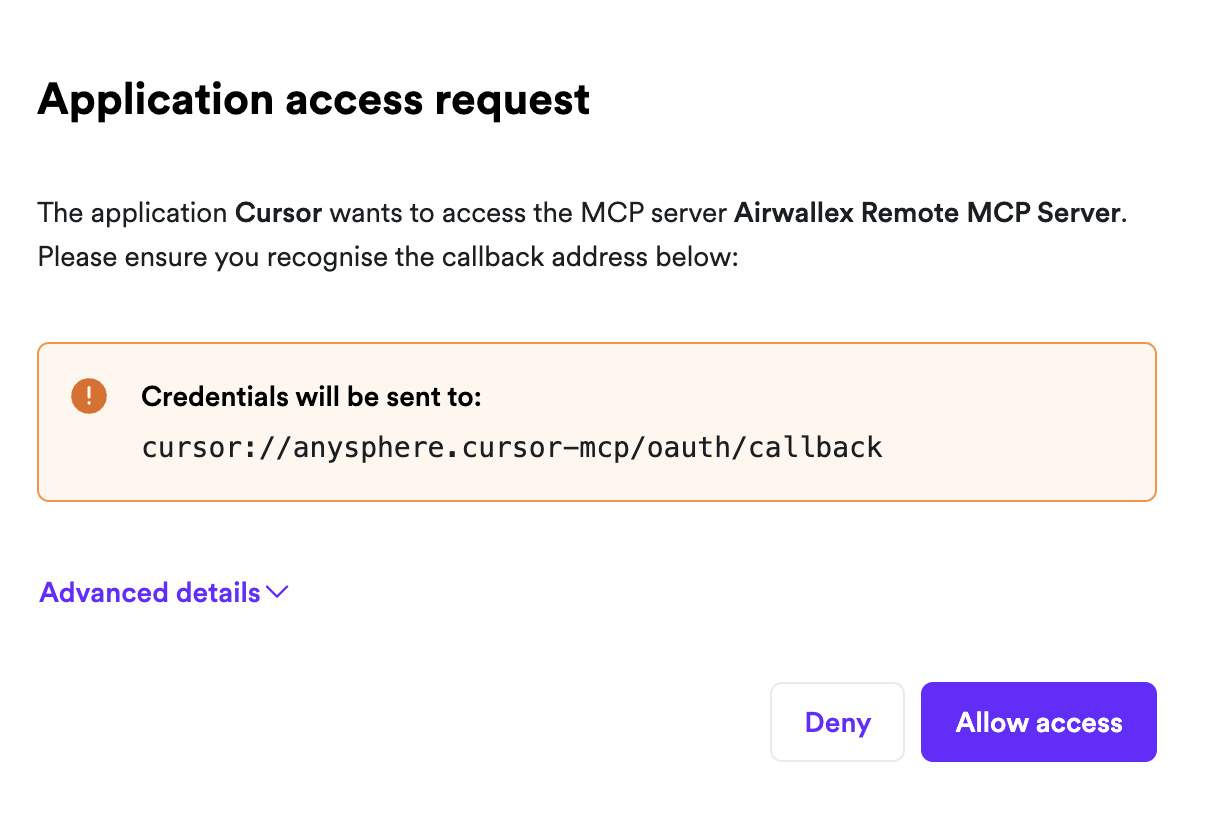Click the "Credentials will be sent to:" label
Viewport: 1224px width, 830px height.
pyautogui.click(x=312, y=397)
